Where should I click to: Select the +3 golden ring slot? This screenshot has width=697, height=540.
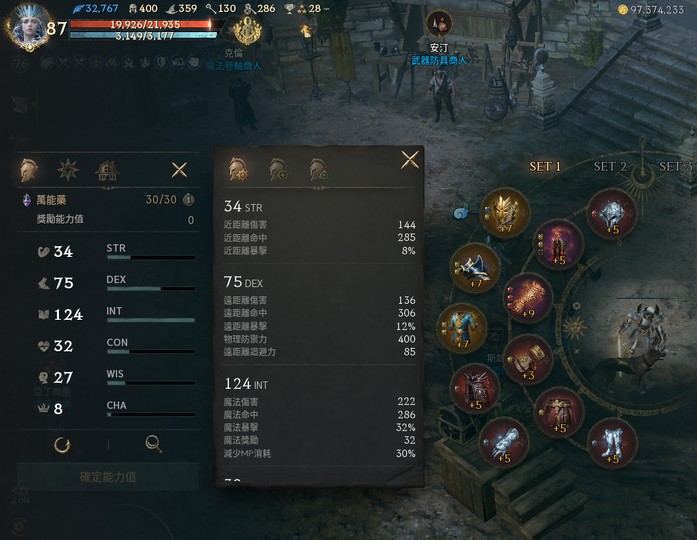click(x=528, y=360)
